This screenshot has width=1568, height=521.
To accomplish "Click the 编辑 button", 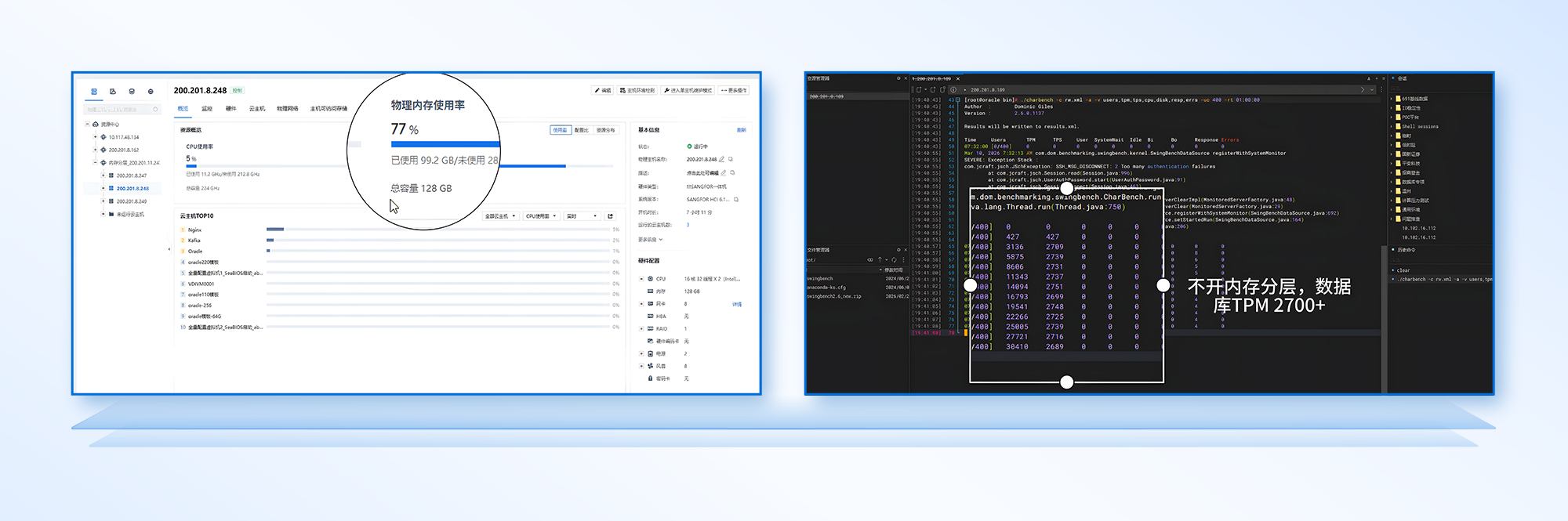I will point(602,91).
